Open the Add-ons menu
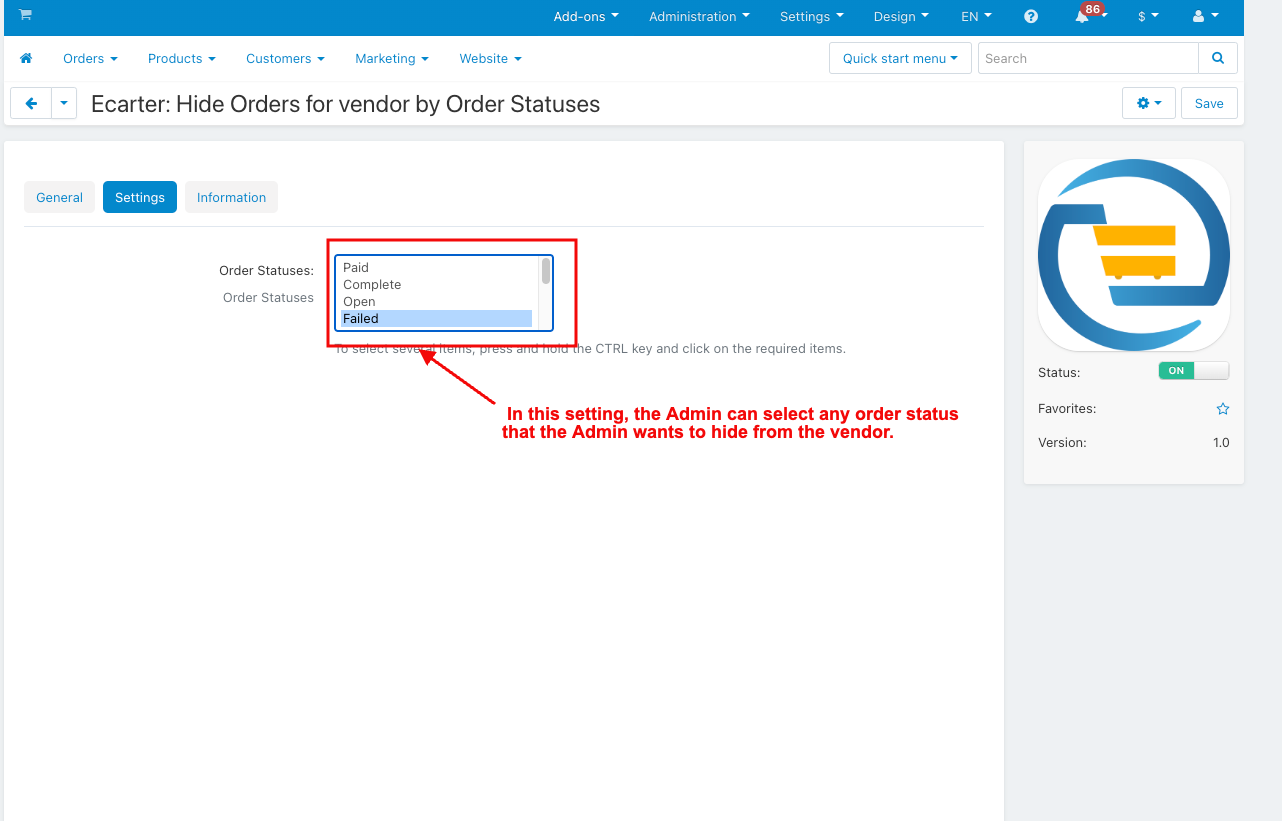 [x=585, y=16]
